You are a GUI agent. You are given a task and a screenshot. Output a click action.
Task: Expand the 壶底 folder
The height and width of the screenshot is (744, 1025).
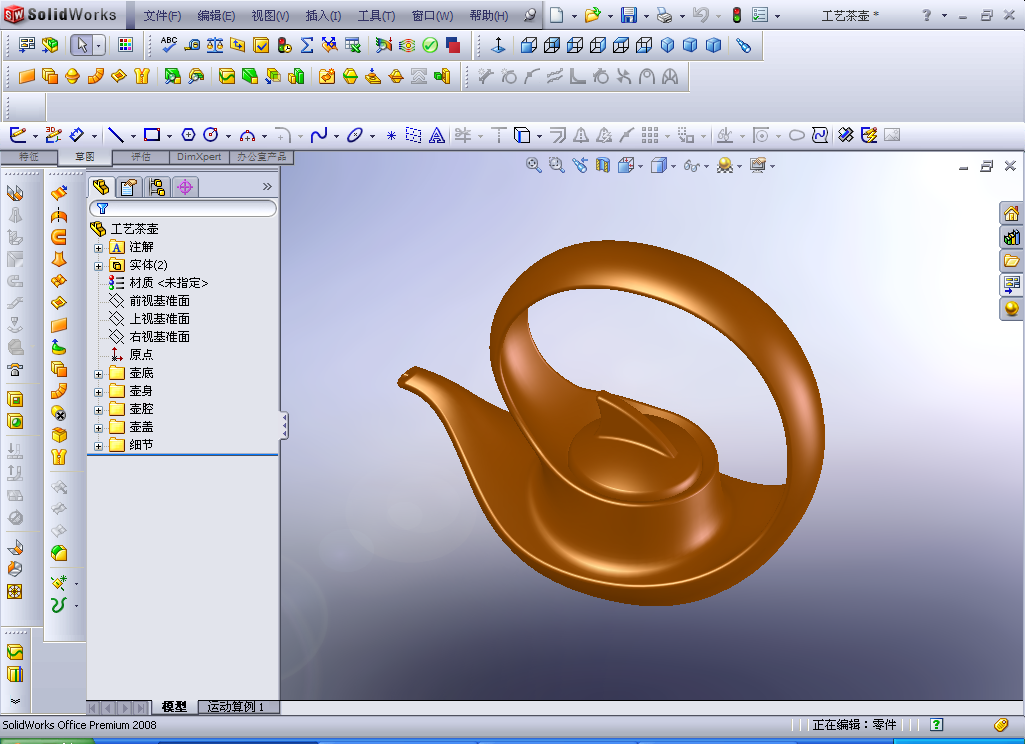pyautogui.click(x=98, y=375)
